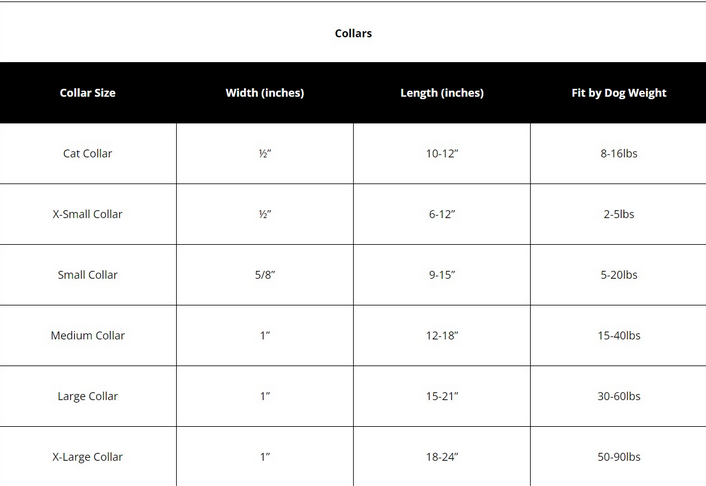Select the X-Small Collar row label
706x486 pixels.
(x=88, y=214)
